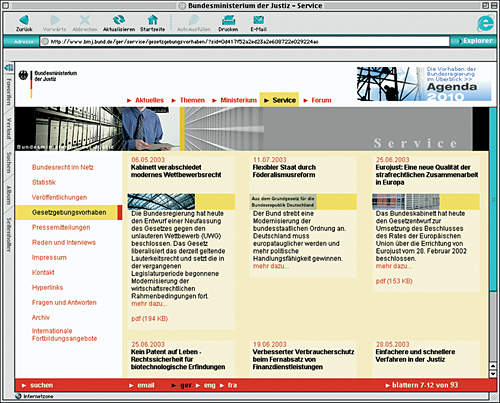Open Reden und Interviews link
This screenshot has height=403, width=500.
coord(64,242)
